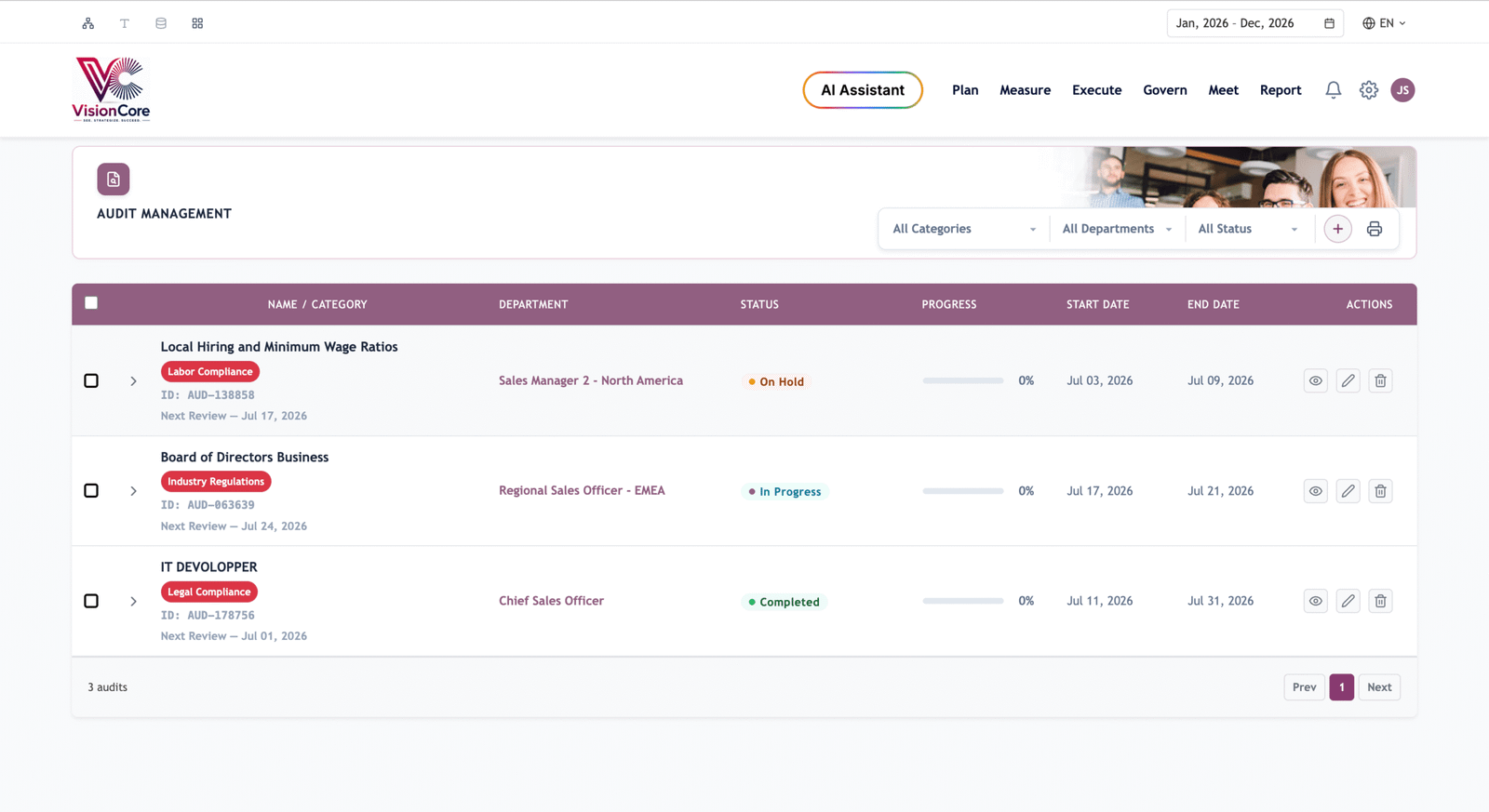Launch the AI Assistant
Image resolution: width=1489 pixels, height=812 pixels.
(x=863, y=90)
